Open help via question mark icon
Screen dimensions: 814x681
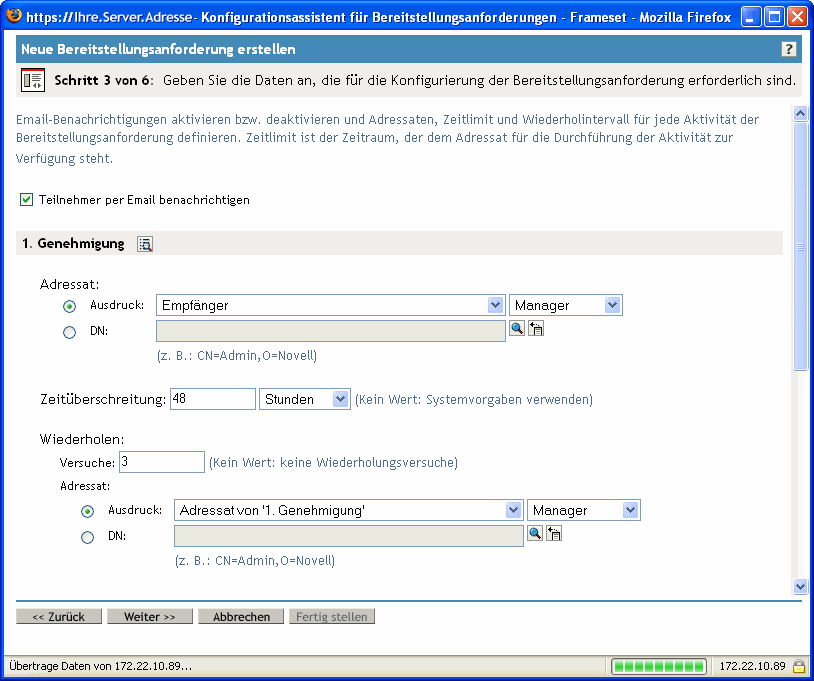pyautogui.click(x=788, y=49)
